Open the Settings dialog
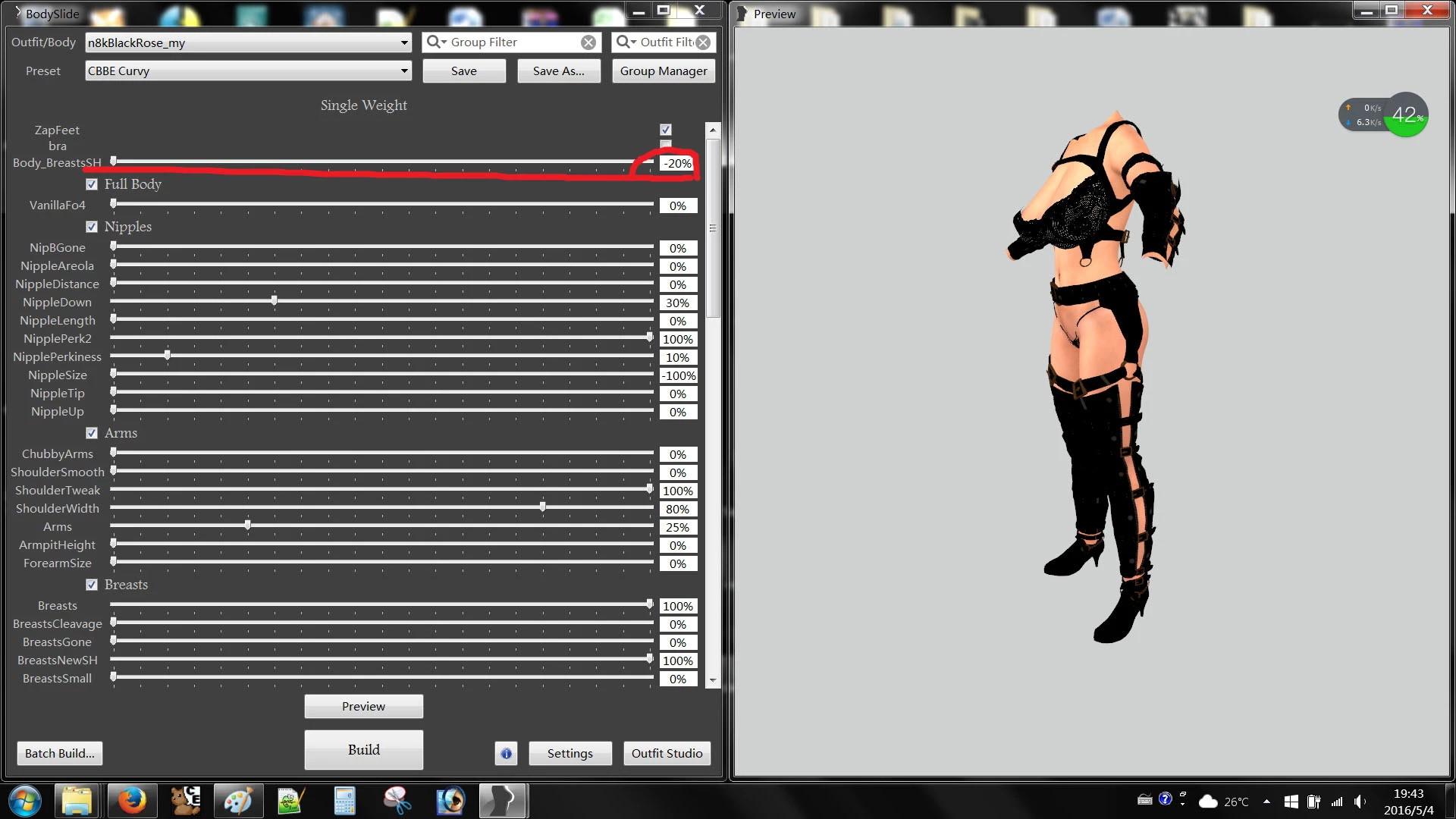Viewport: 1456px width, 819px height. pos(570,753)
